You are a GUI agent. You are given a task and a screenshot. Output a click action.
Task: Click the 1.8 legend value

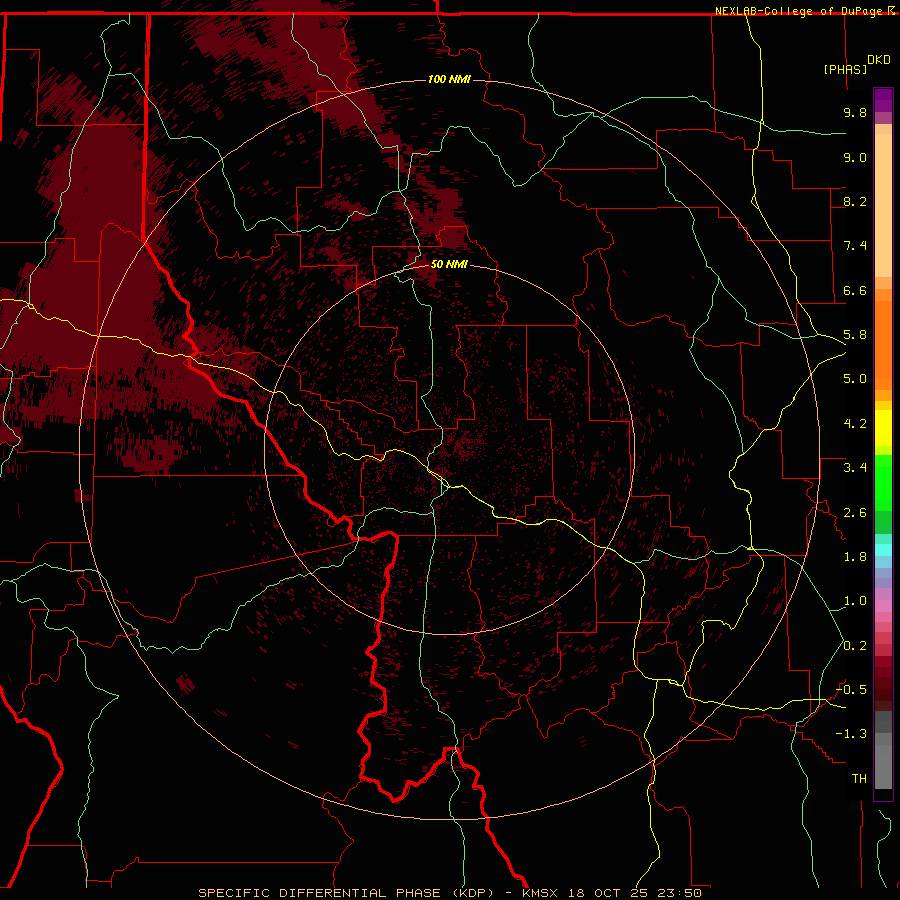pyautogui.click(x=855, y=557)
